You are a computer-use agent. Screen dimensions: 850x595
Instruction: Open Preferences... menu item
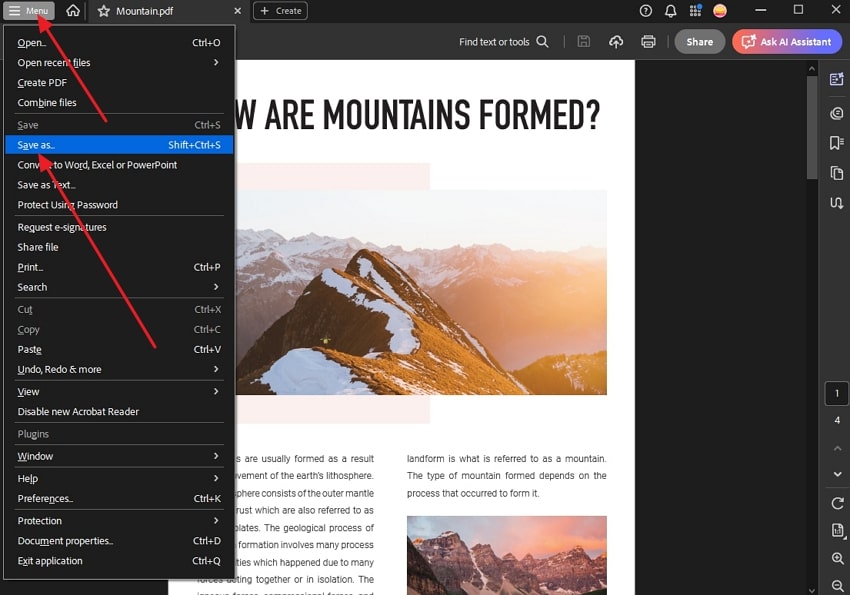[x=119, y=499]
